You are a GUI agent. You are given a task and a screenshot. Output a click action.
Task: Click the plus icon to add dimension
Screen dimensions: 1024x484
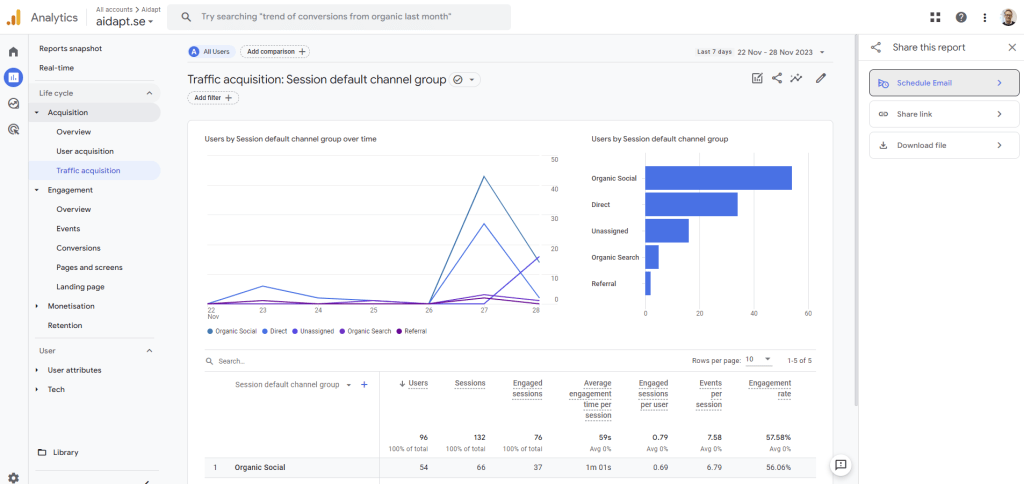tap(364, 385)
